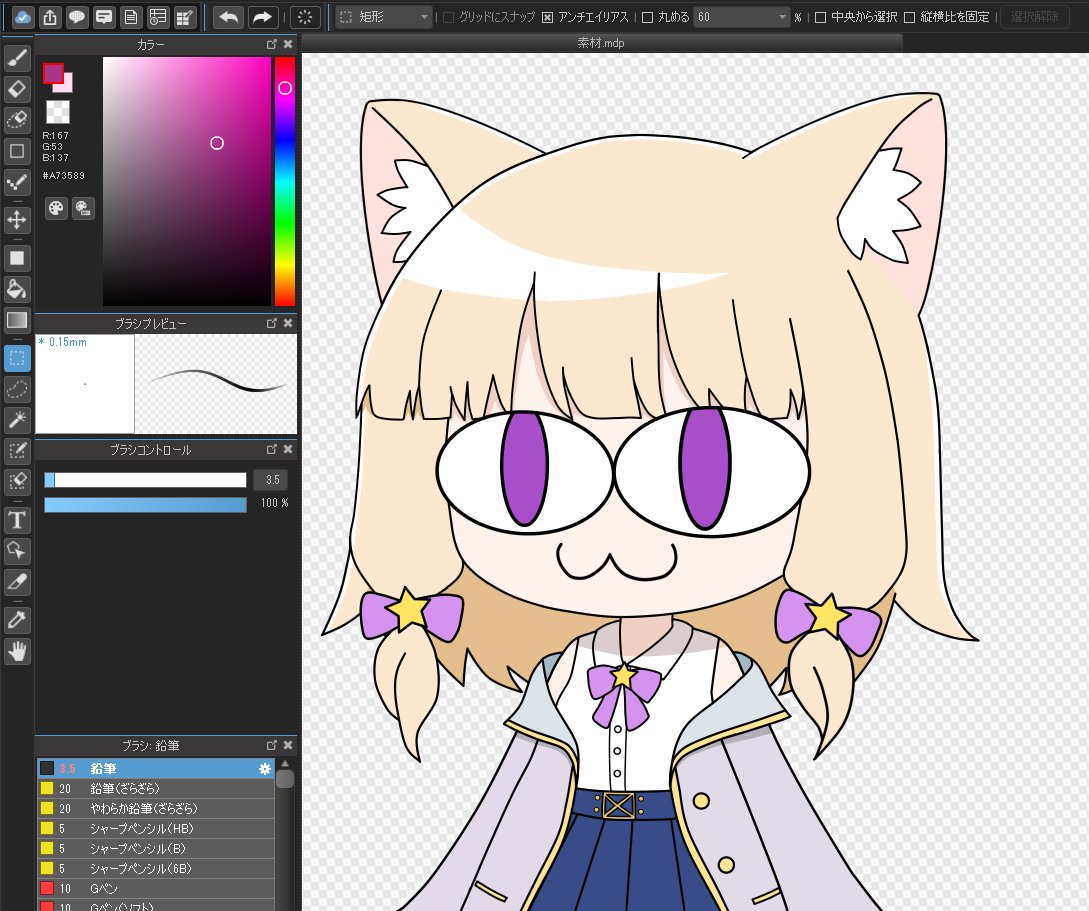
Task: Click the square message-bubble icon in top toolbar
Action: pyautogui.click(x=104, y=17)
